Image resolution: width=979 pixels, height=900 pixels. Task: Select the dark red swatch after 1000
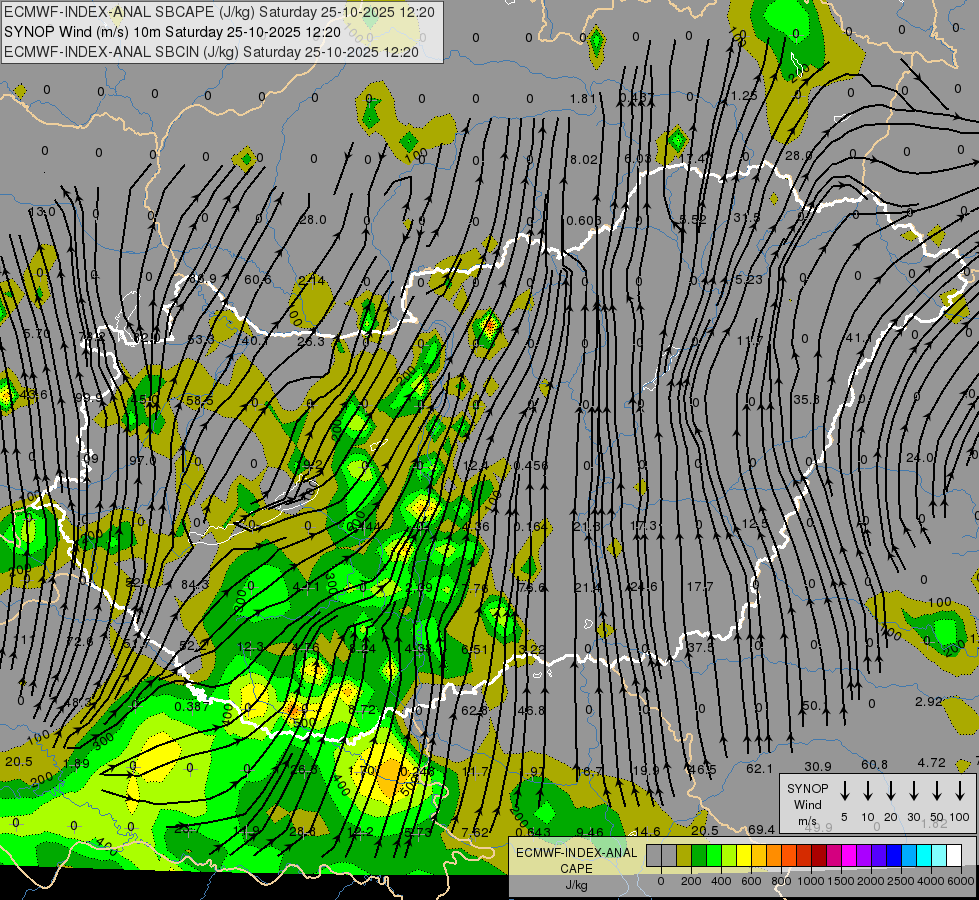820,855
